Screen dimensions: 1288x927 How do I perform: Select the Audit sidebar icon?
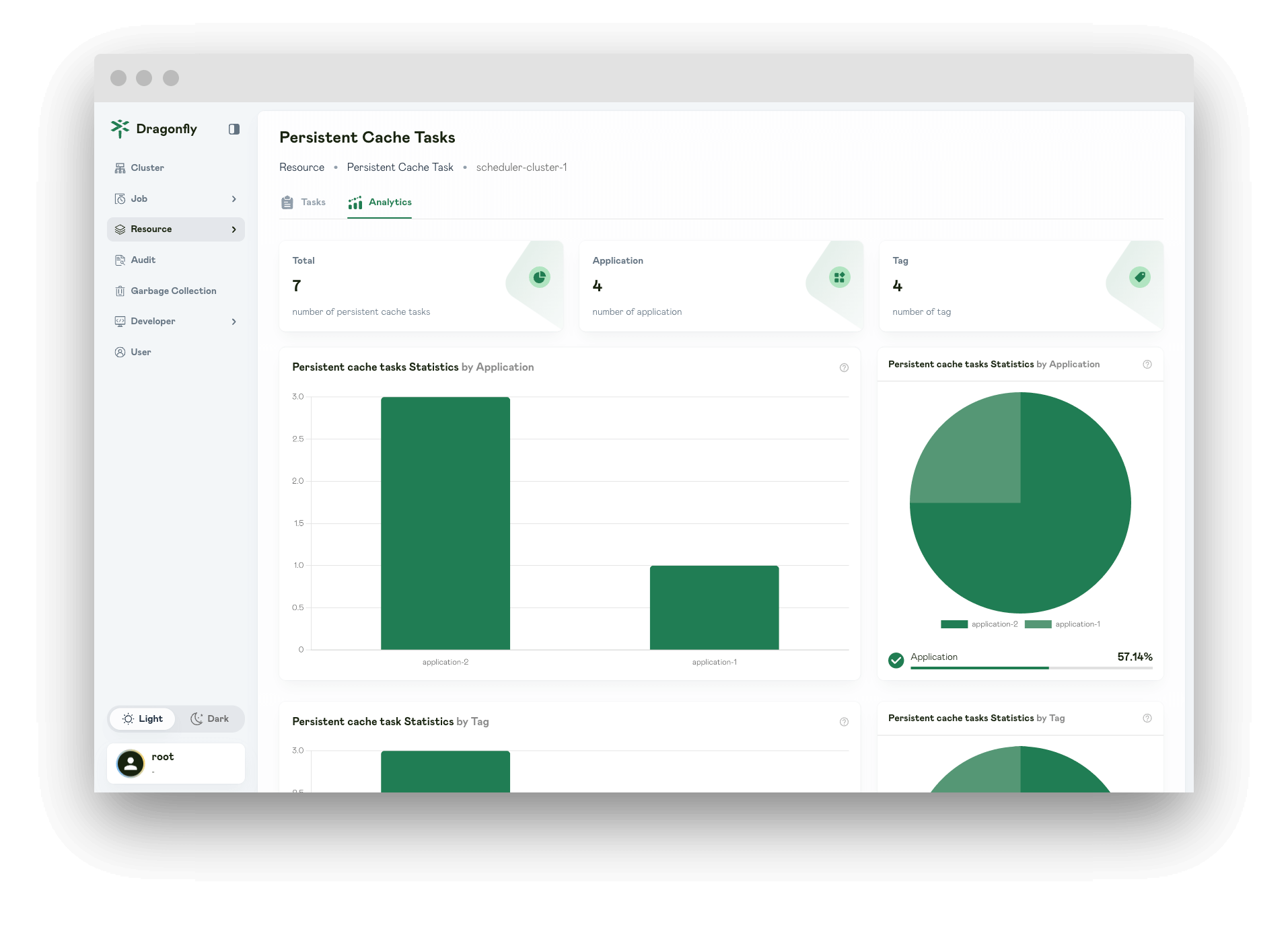point(120,260)
